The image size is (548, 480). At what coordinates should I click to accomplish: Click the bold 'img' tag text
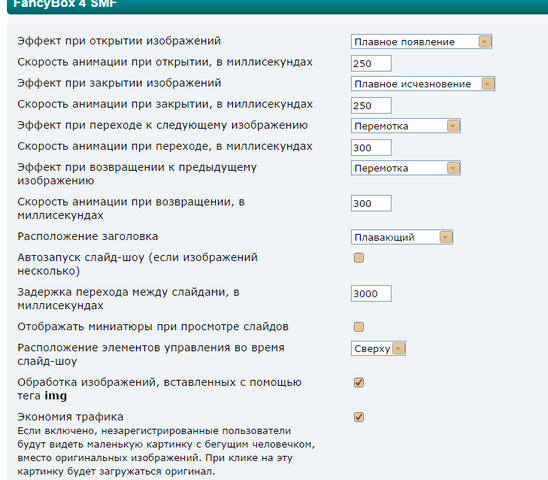click(56, 396)
